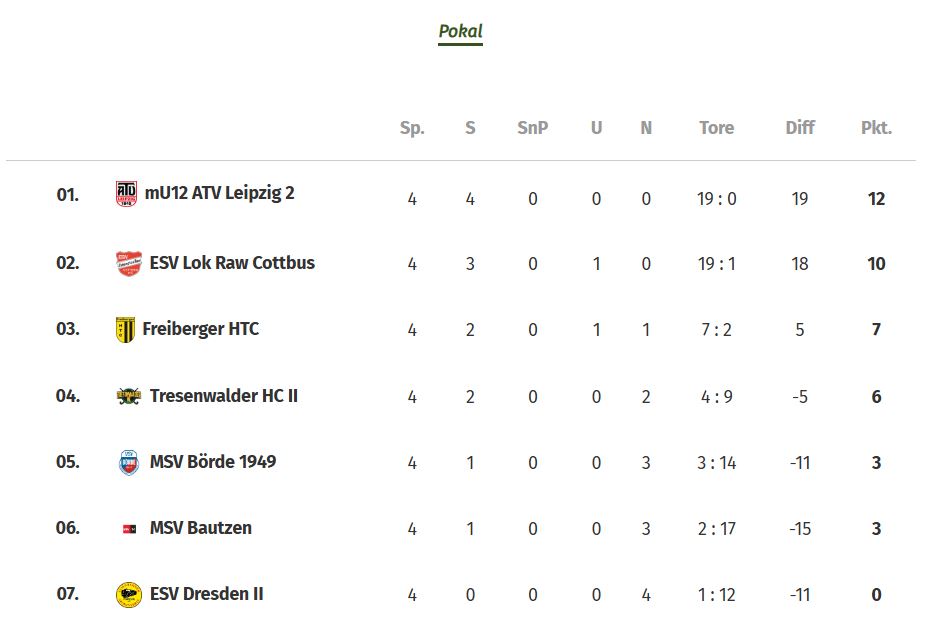Click the Diff column header
936x638 pixels.
[x=800, y=128]
